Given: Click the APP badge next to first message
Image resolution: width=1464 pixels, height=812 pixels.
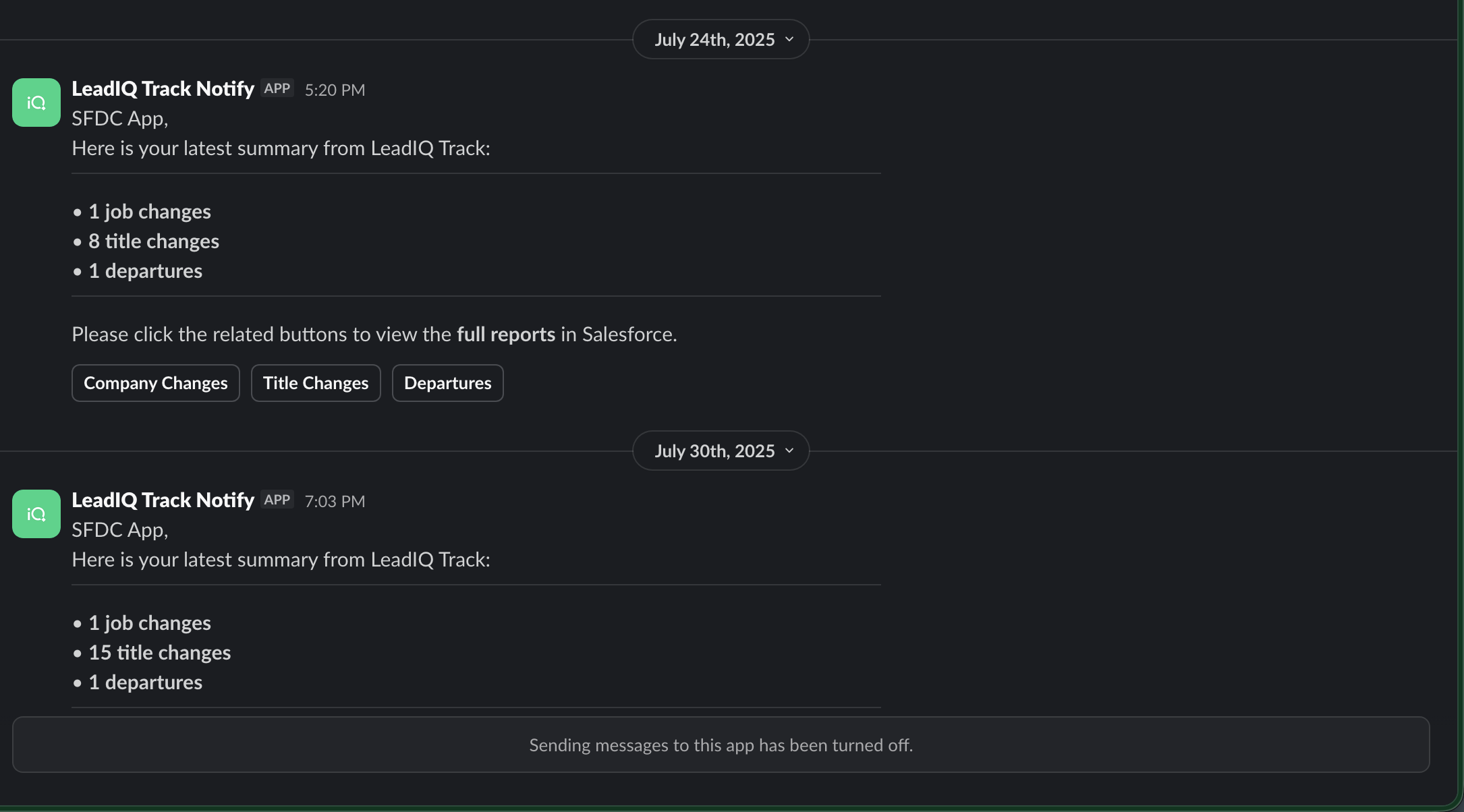Looking at the screenshot, I should pos(277,88).
